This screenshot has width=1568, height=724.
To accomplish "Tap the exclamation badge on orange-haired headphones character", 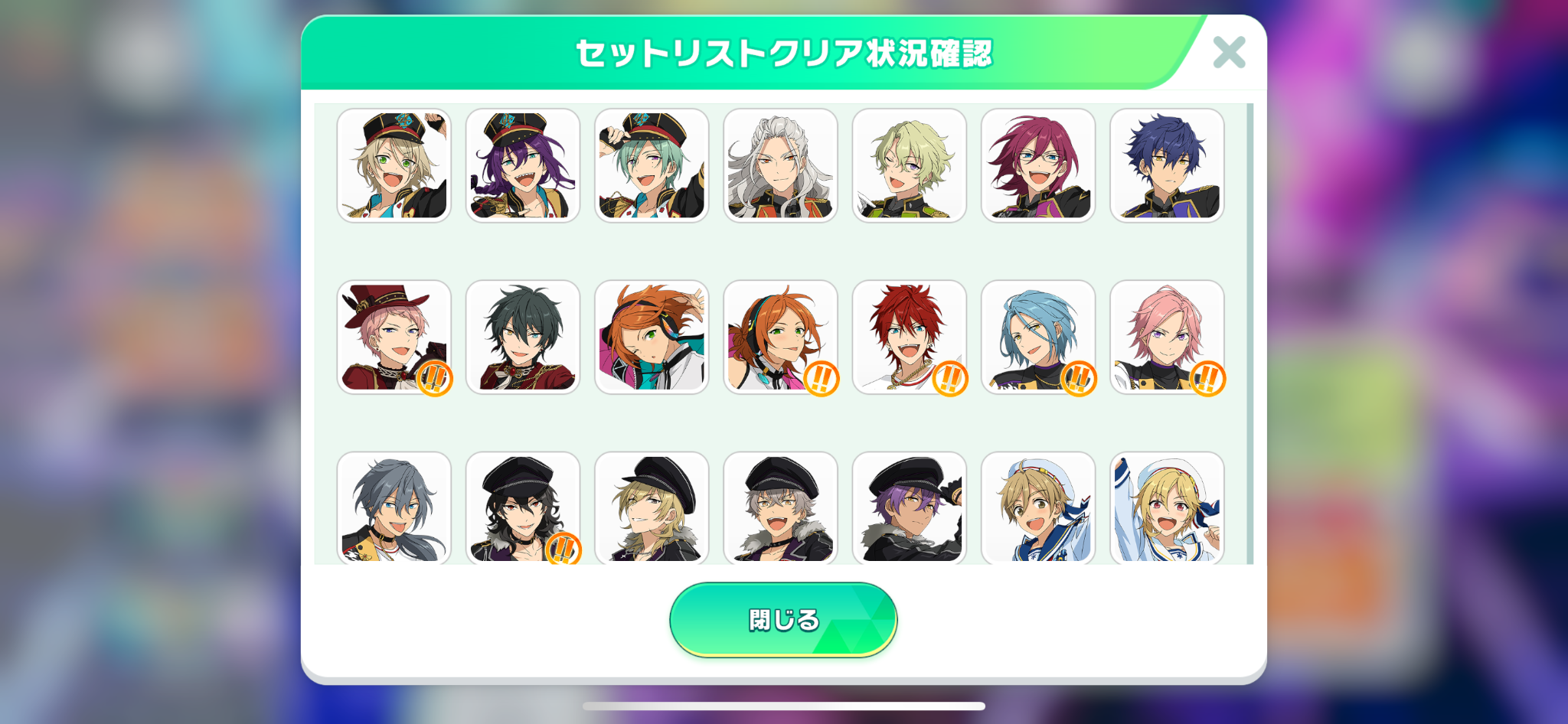I will 822,378.
